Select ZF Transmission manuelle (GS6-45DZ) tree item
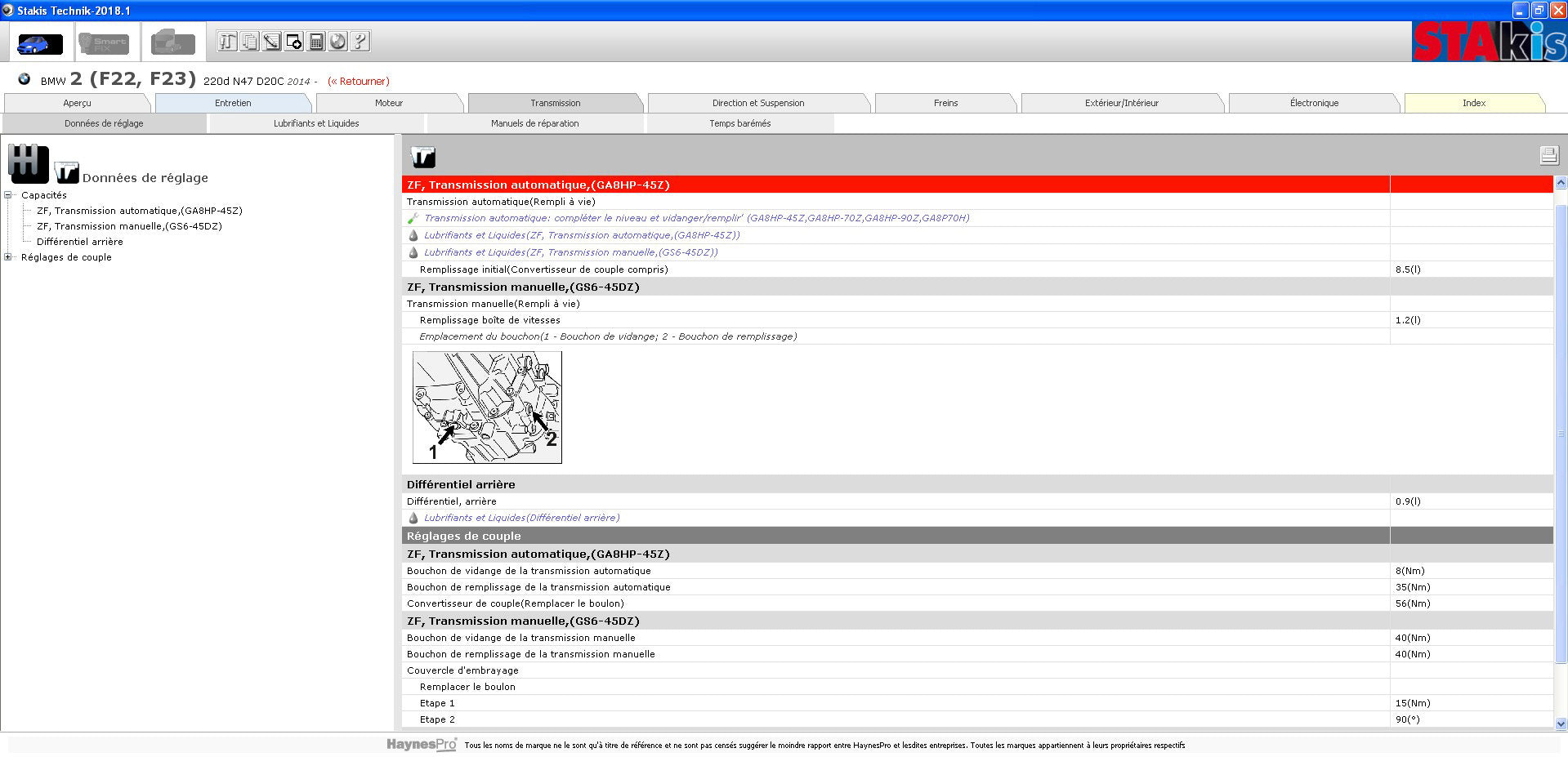The height and width of the screenshot is (757, 1568). (x=129, y=226)
